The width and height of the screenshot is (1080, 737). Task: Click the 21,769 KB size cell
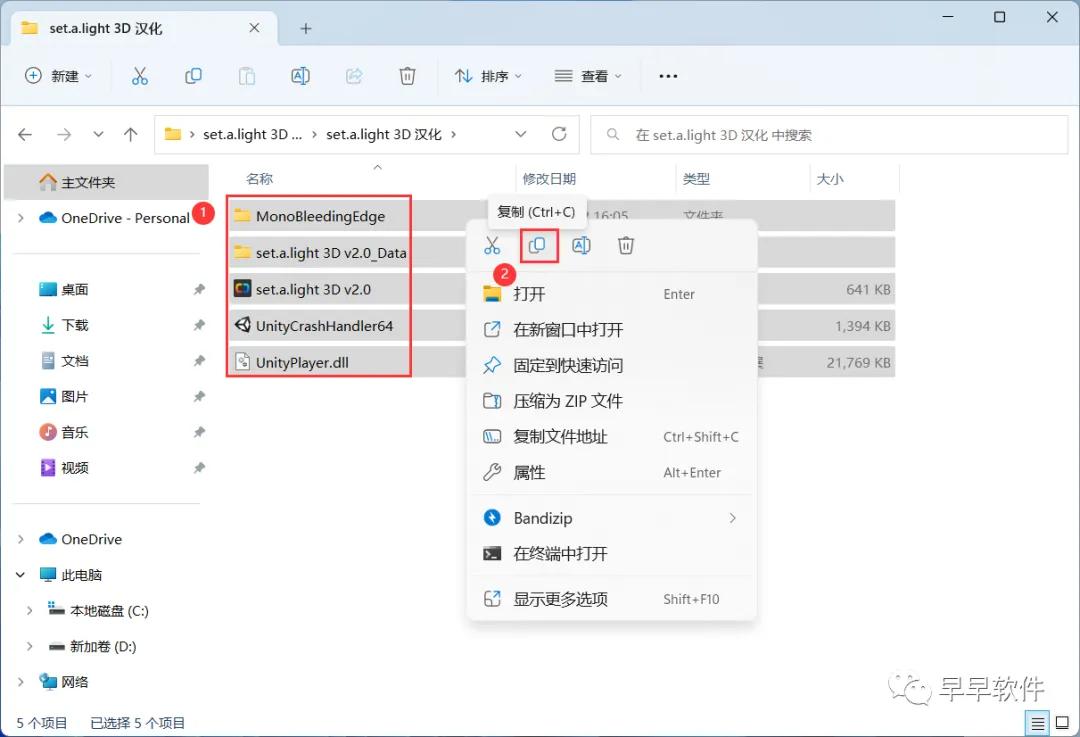pos(858,362)
